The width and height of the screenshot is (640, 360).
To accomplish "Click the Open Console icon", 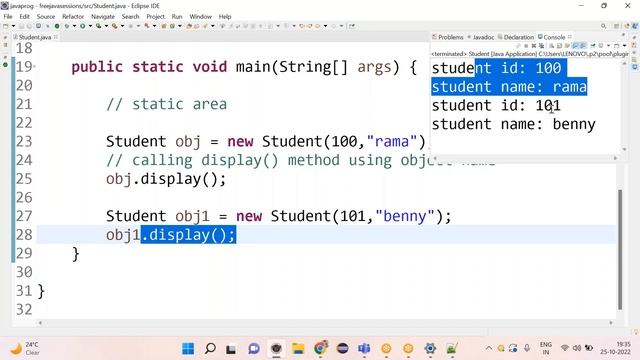I will 616,46.
